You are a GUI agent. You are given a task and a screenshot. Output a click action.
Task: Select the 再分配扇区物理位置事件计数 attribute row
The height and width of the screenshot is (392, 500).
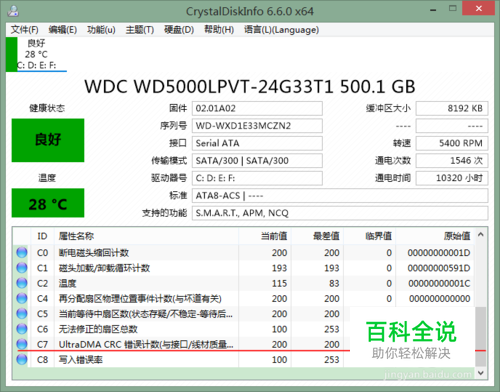[244, 299]
